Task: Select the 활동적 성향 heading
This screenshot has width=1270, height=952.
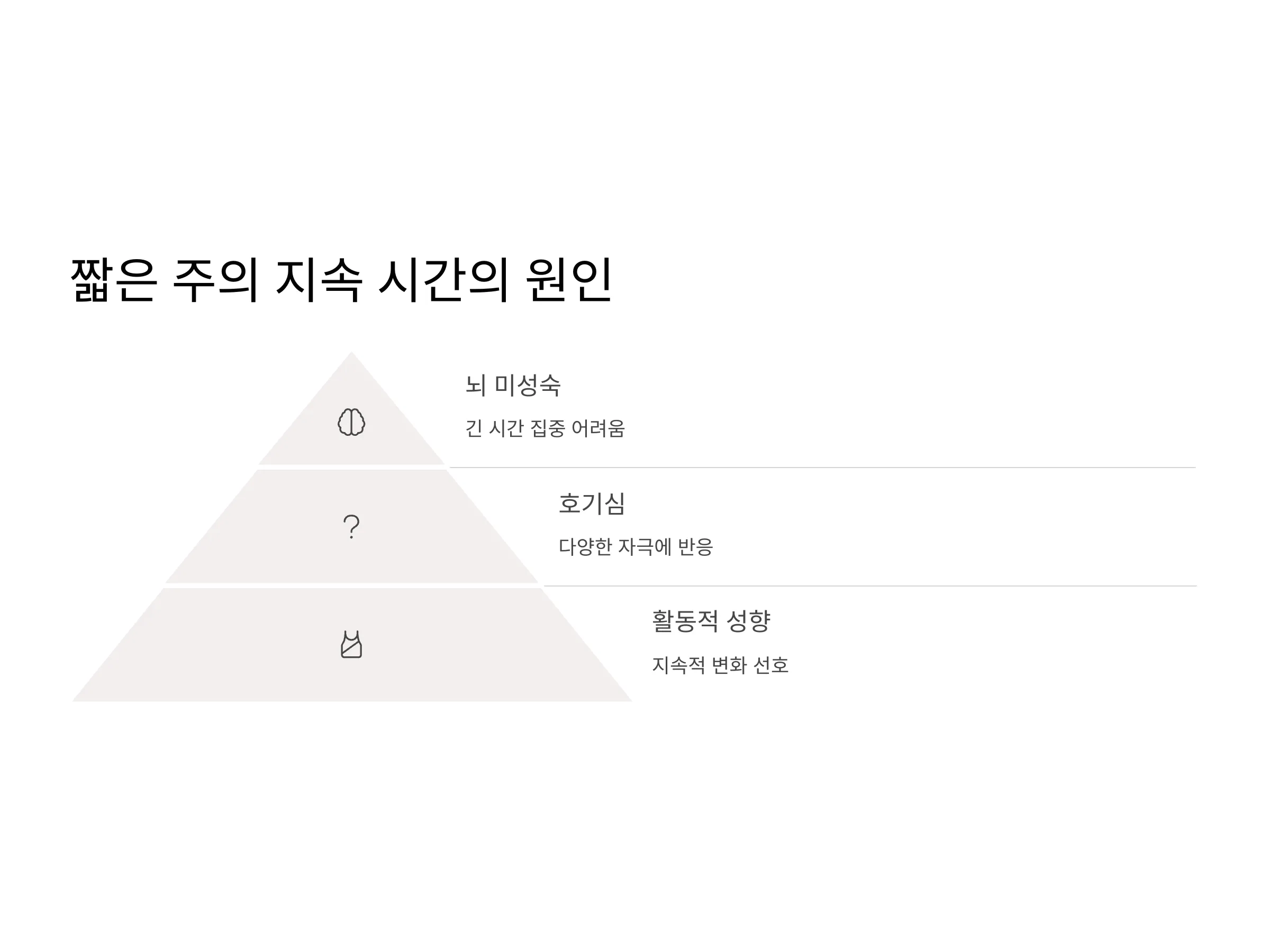Action: tap(711, 621)
